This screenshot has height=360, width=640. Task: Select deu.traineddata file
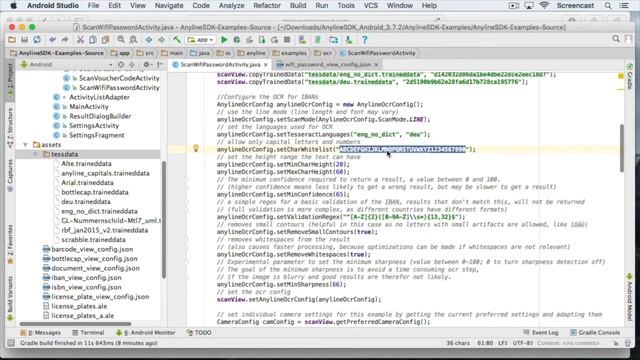tap(86, 202)
